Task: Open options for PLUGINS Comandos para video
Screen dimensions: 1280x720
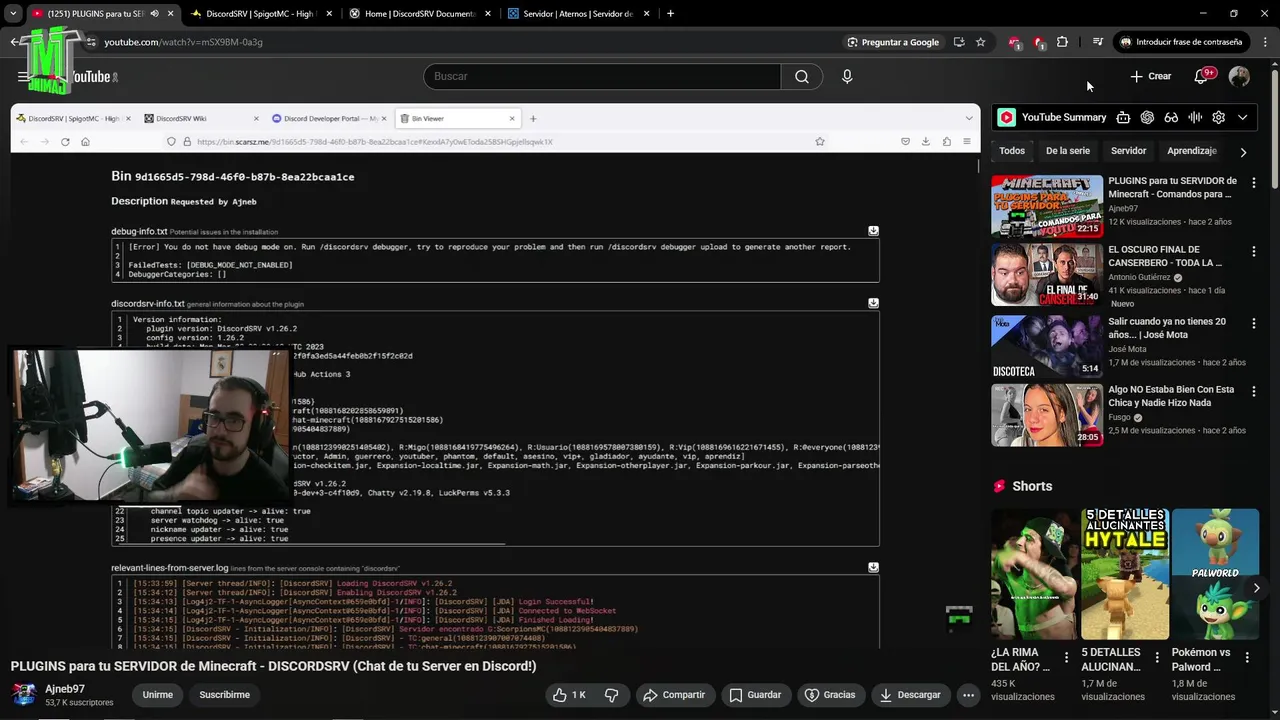Action: click(1253, 183)
